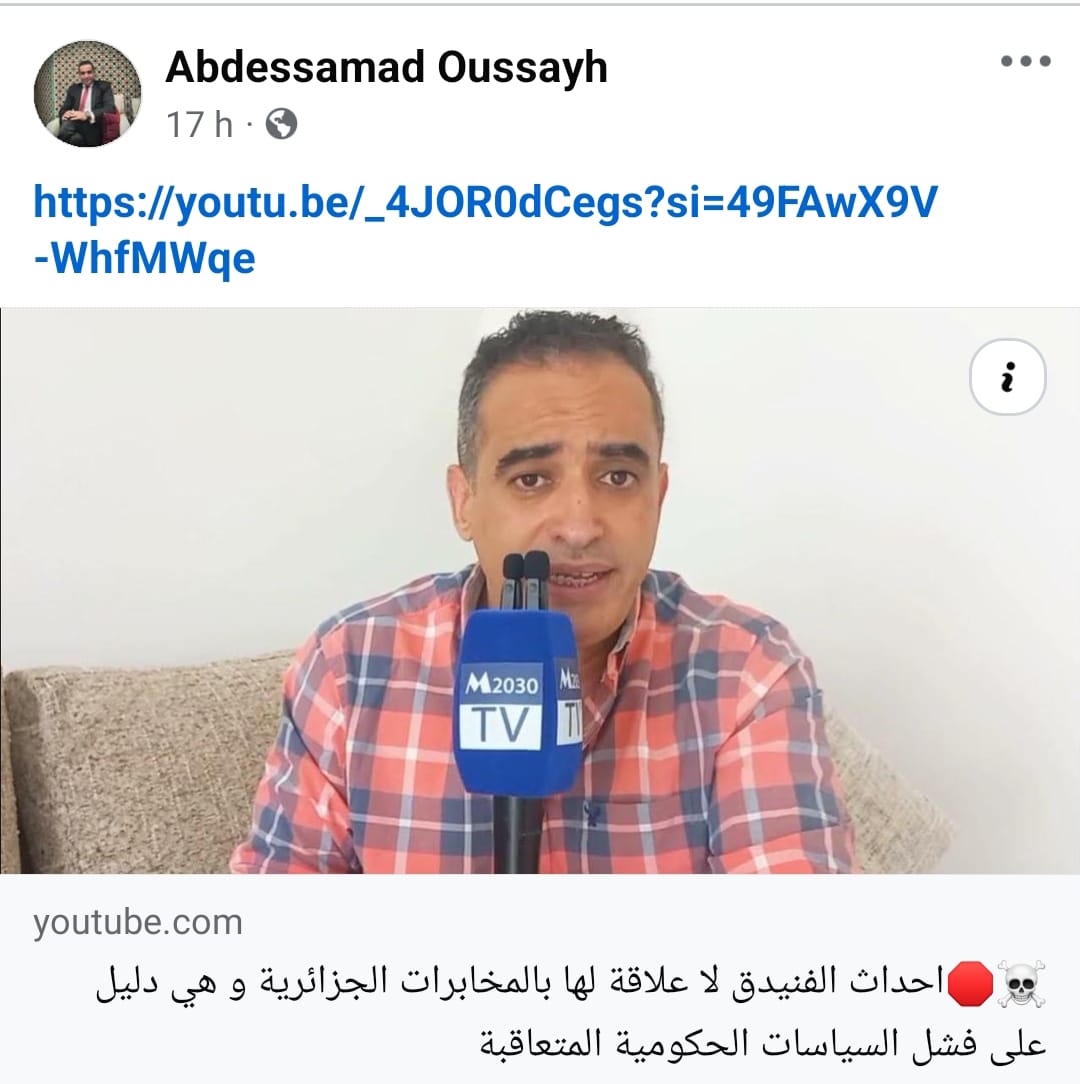Click the gray link card footer area
1080x1084 pixels.
[x=540, y=979]
